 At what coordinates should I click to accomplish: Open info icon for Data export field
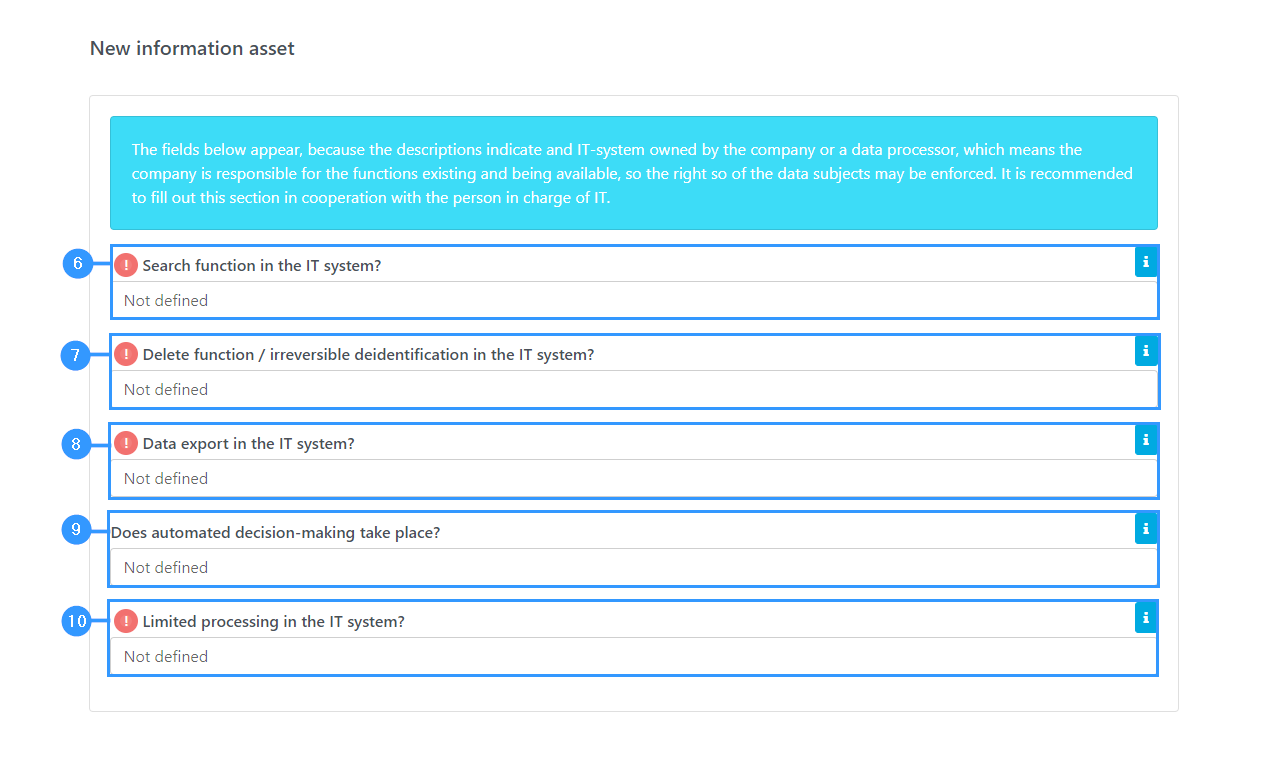1146,440
